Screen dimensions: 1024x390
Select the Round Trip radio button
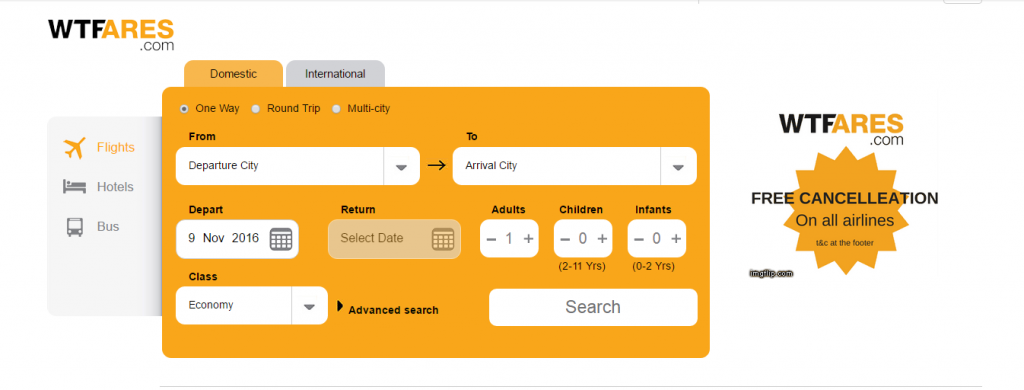256,109
